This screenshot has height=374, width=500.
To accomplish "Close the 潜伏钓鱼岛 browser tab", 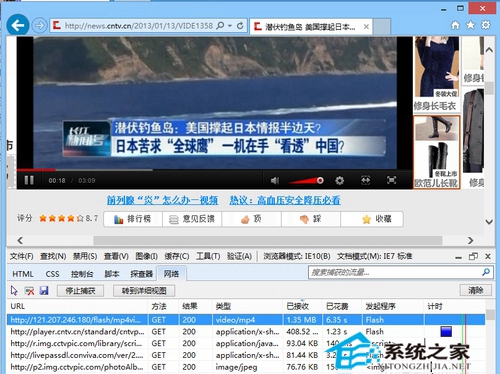I will [x=366, y=27].
